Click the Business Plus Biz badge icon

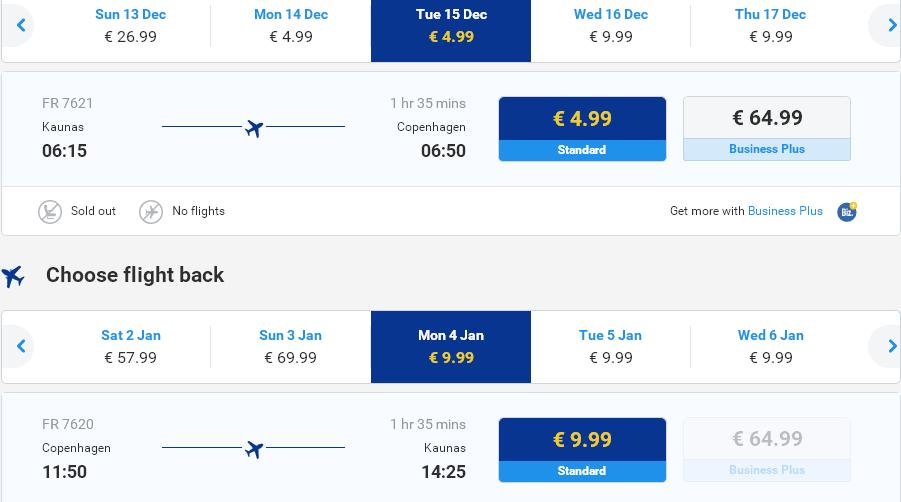coord(846,211)
